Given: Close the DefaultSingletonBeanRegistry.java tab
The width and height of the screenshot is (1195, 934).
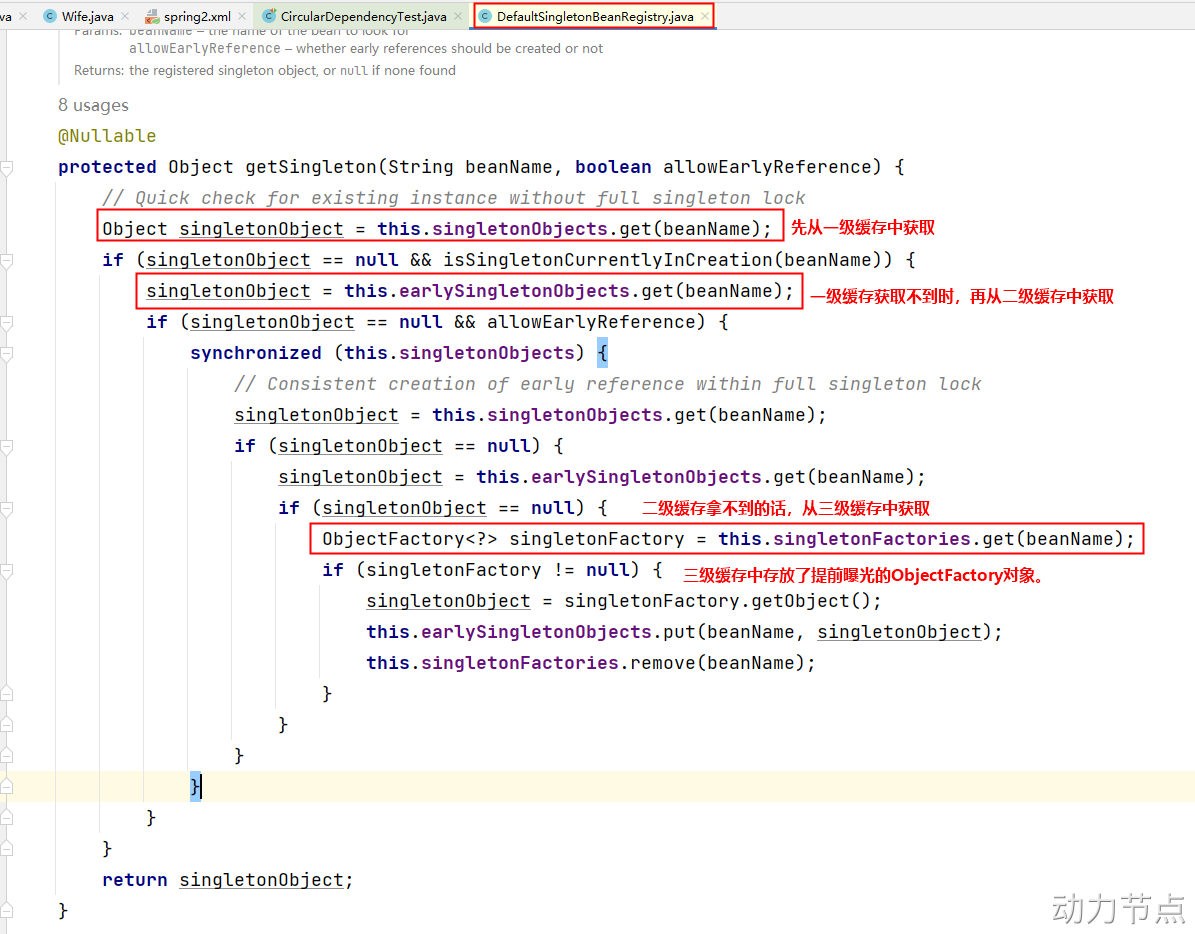Looking at the screenshot, I should click(705, 16).
